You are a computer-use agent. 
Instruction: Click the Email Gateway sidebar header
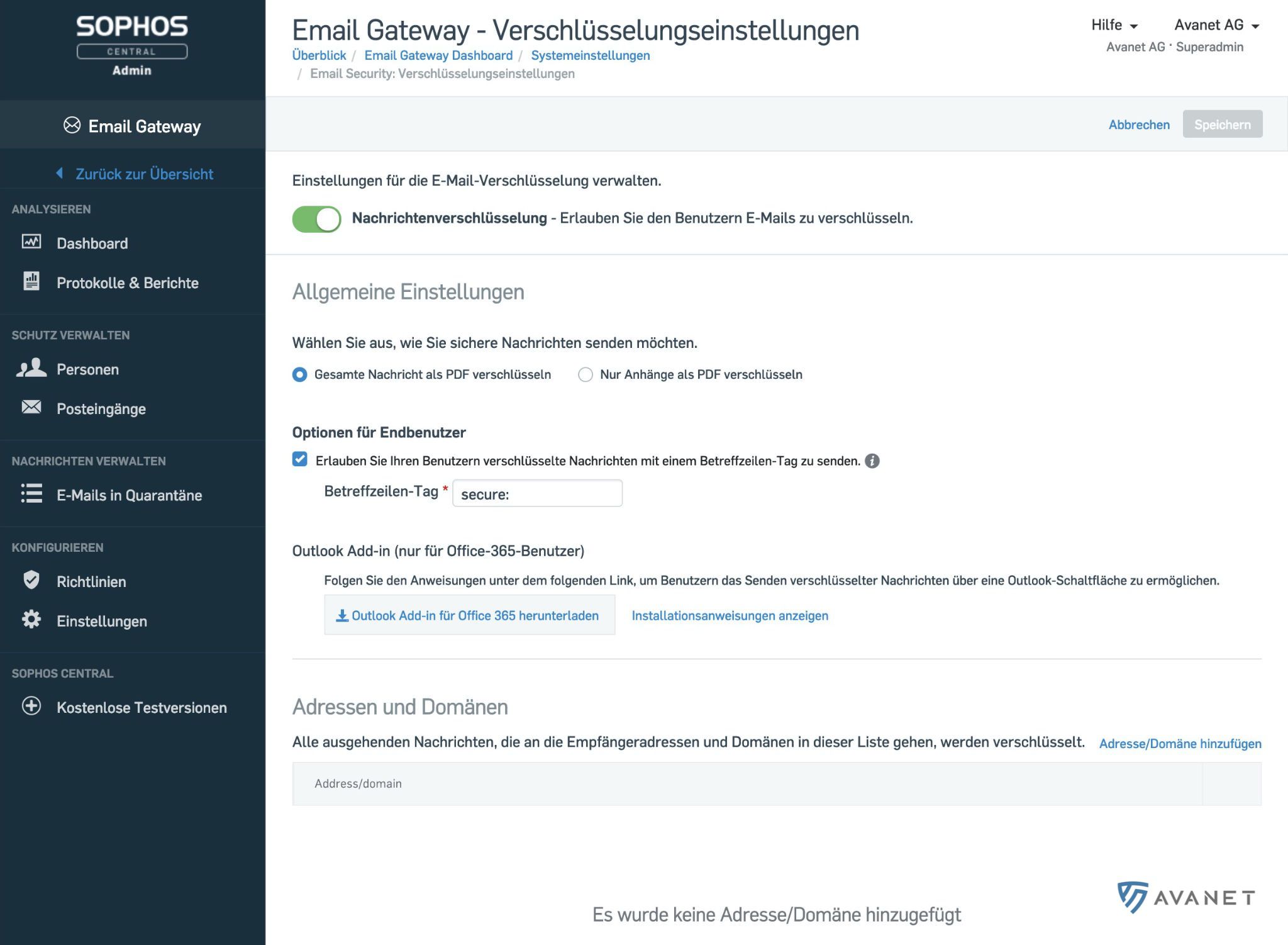tap(133, 125)
